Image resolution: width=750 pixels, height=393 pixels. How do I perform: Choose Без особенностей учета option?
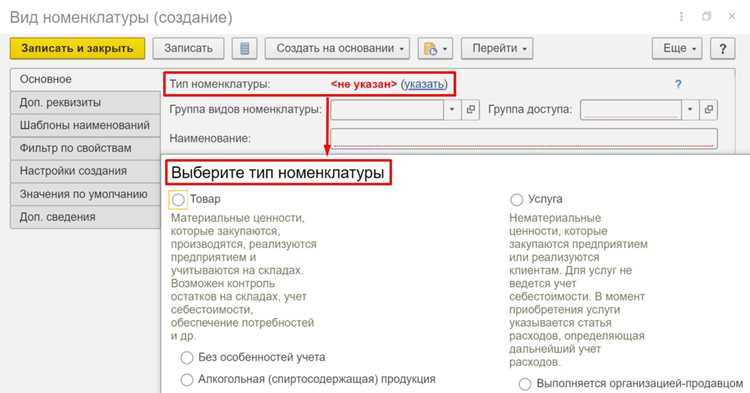tap(187, 358)
